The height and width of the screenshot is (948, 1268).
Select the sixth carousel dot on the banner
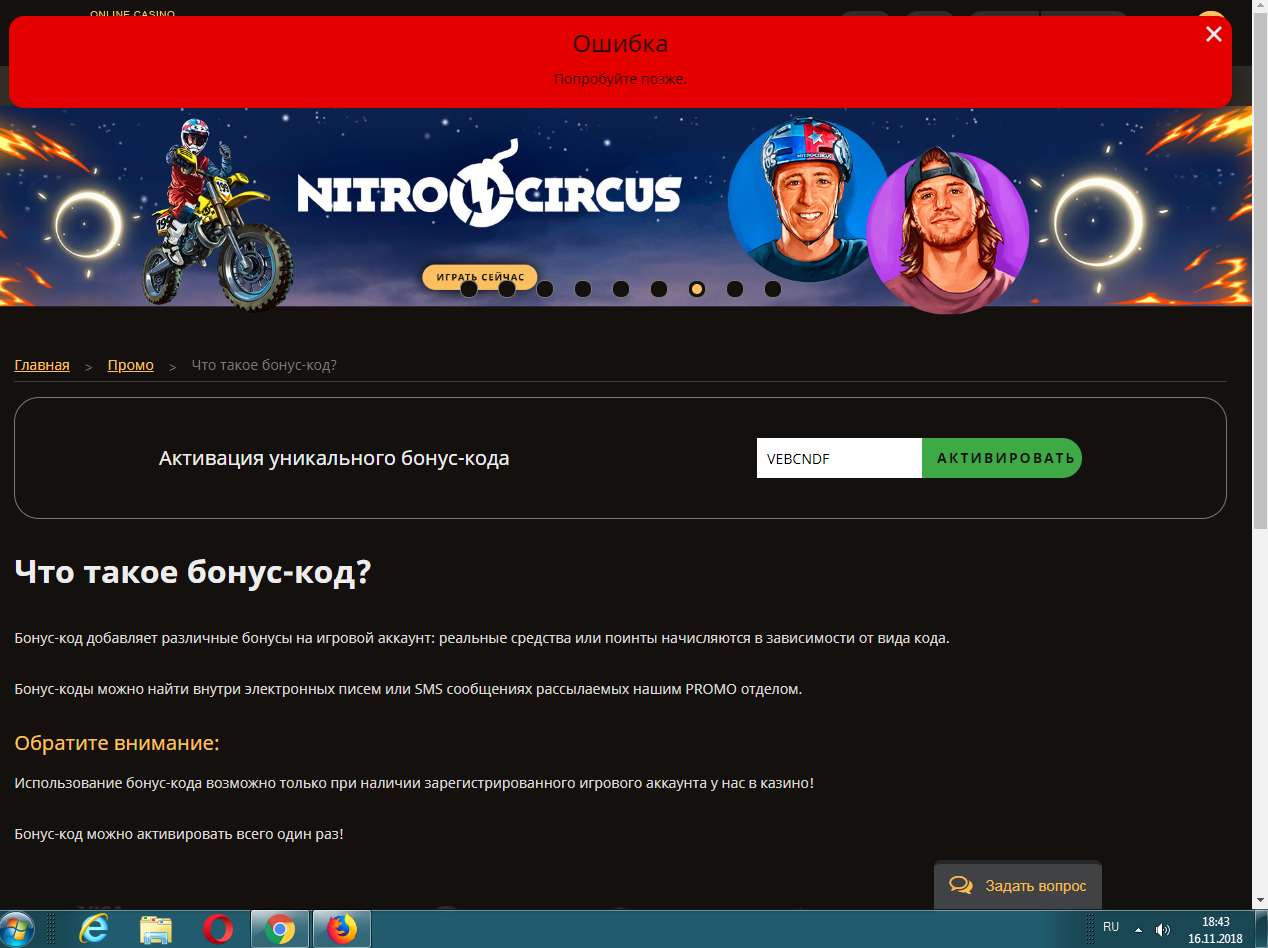pyautogui.click(x=659, y=289)
